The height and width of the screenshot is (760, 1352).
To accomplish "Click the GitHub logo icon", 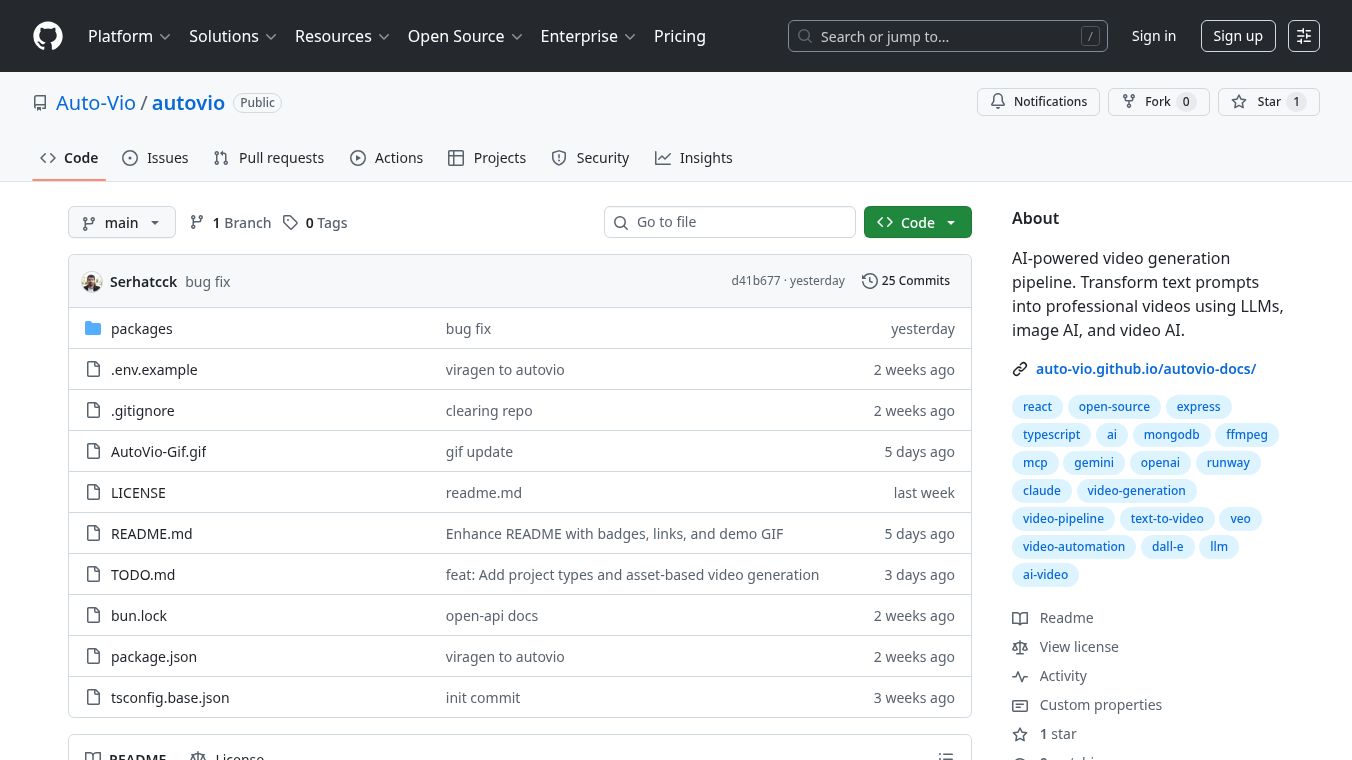I will point(48,36).
